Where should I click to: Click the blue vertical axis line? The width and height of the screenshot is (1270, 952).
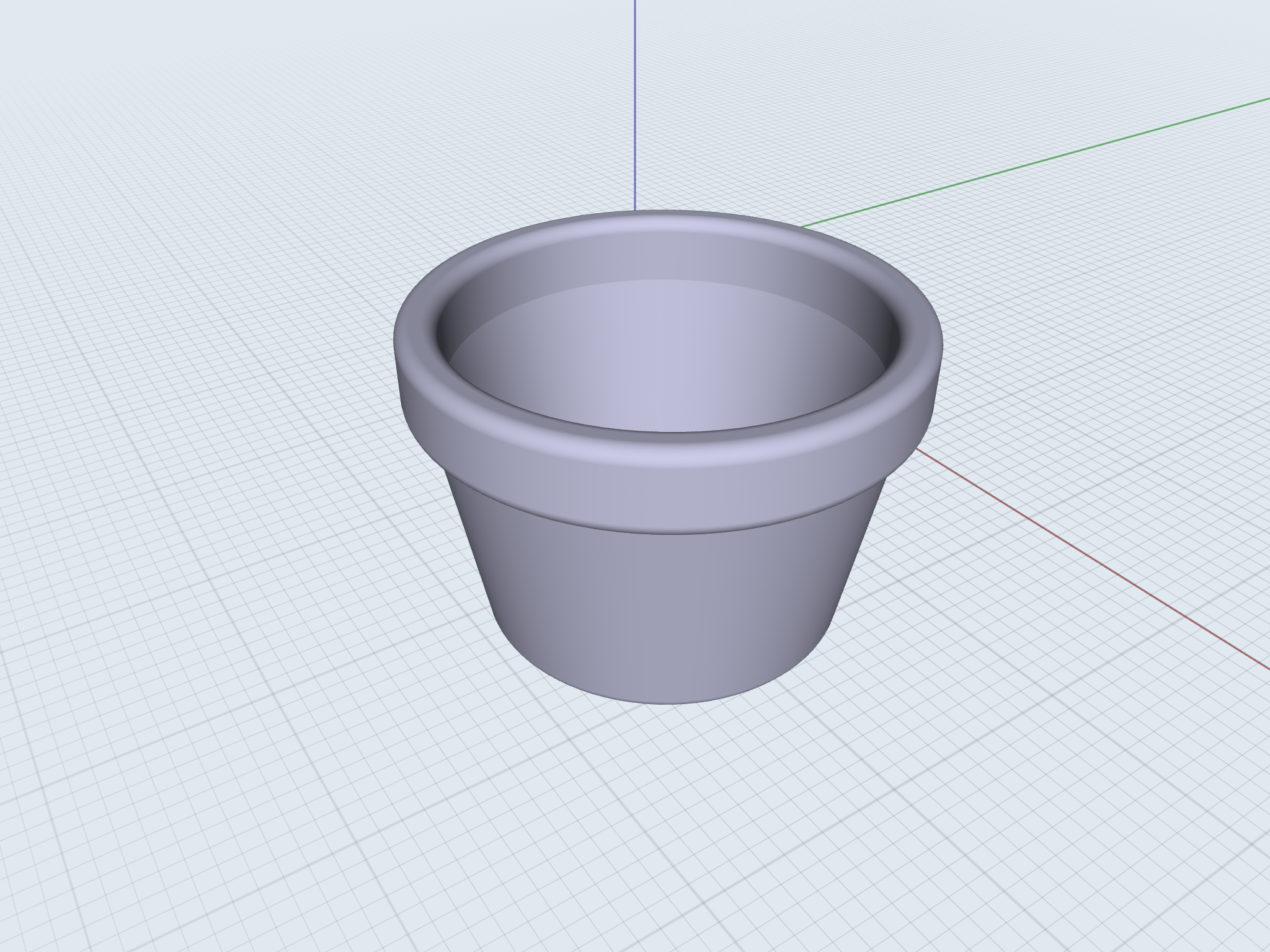point(634,105)
